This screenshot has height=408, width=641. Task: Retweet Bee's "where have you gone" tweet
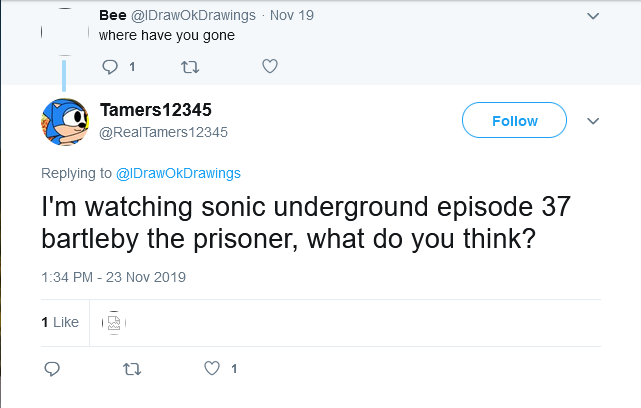[188, 67]
